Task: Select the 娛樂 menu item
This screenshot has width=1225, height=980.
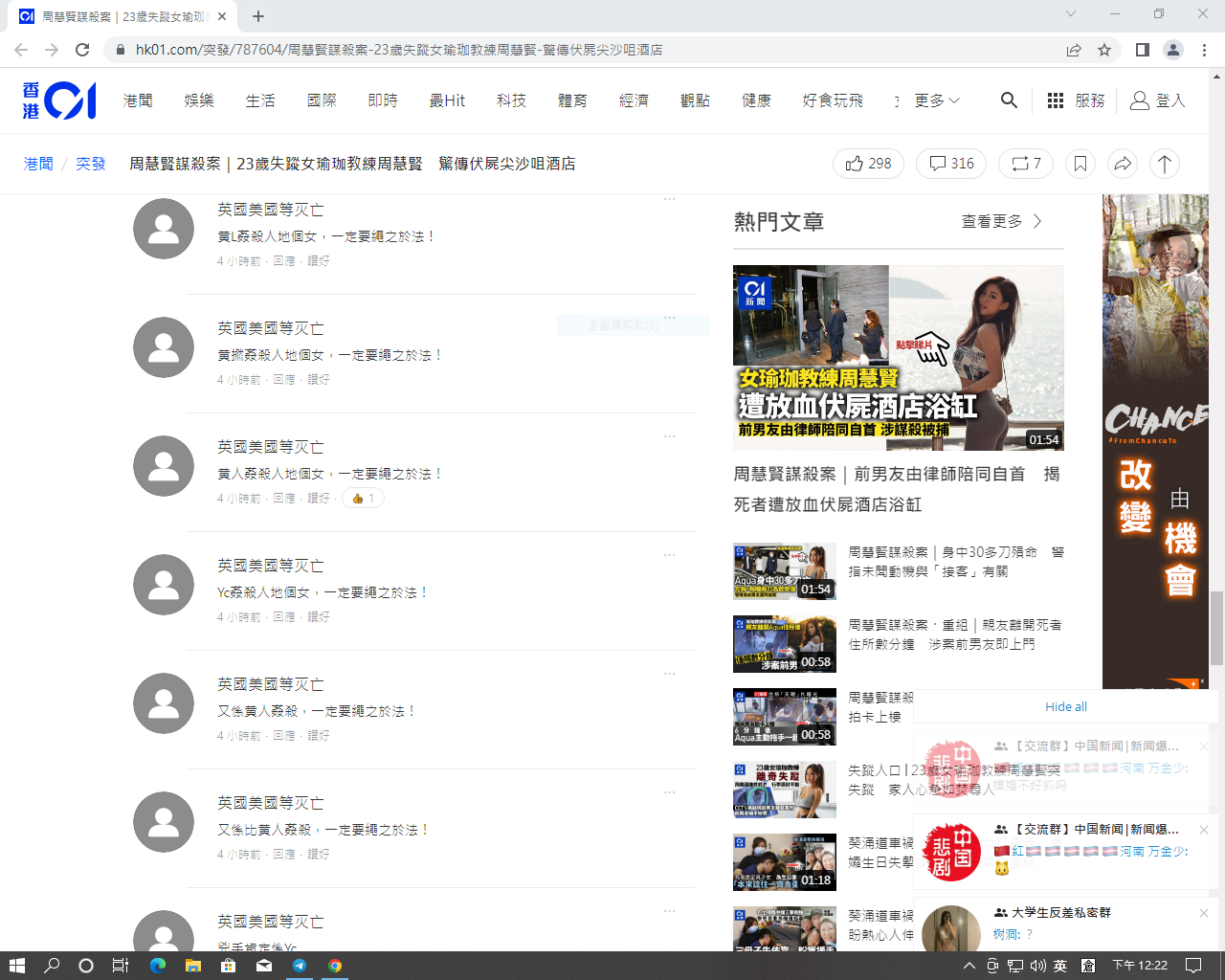Action: coord(199,100)
